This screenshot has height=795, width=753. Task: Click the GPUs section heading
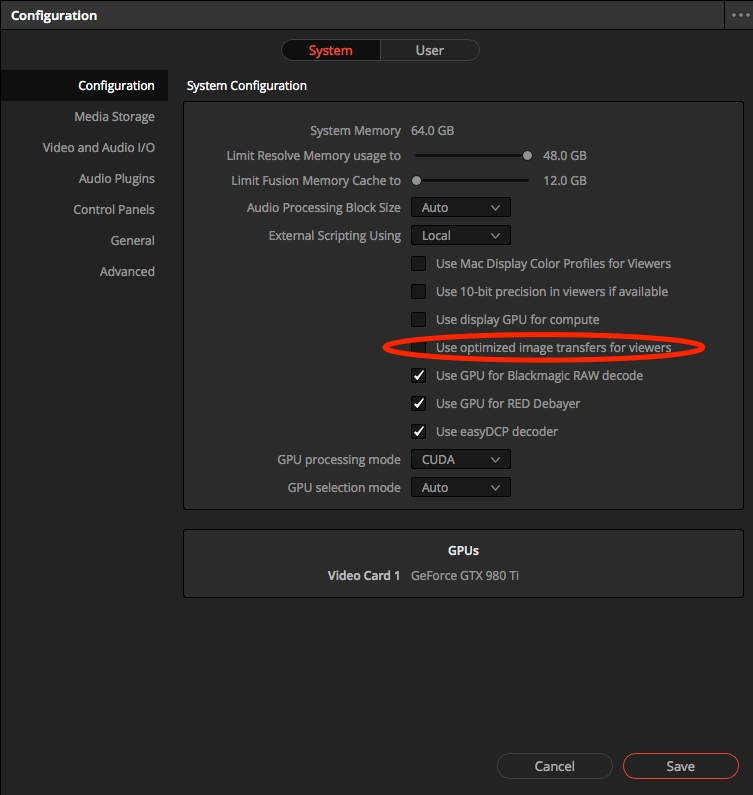coord(463,551)
